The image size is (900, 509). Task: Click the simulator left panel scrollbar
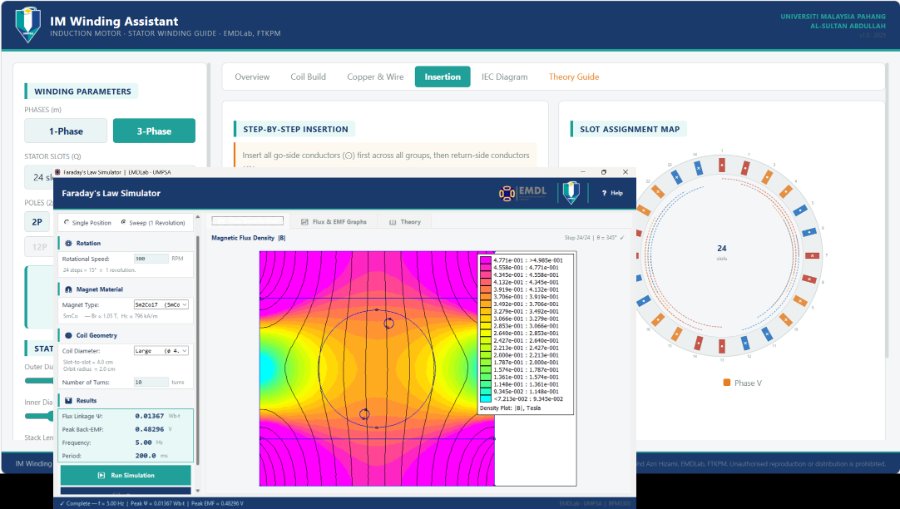tap(198, 350)
